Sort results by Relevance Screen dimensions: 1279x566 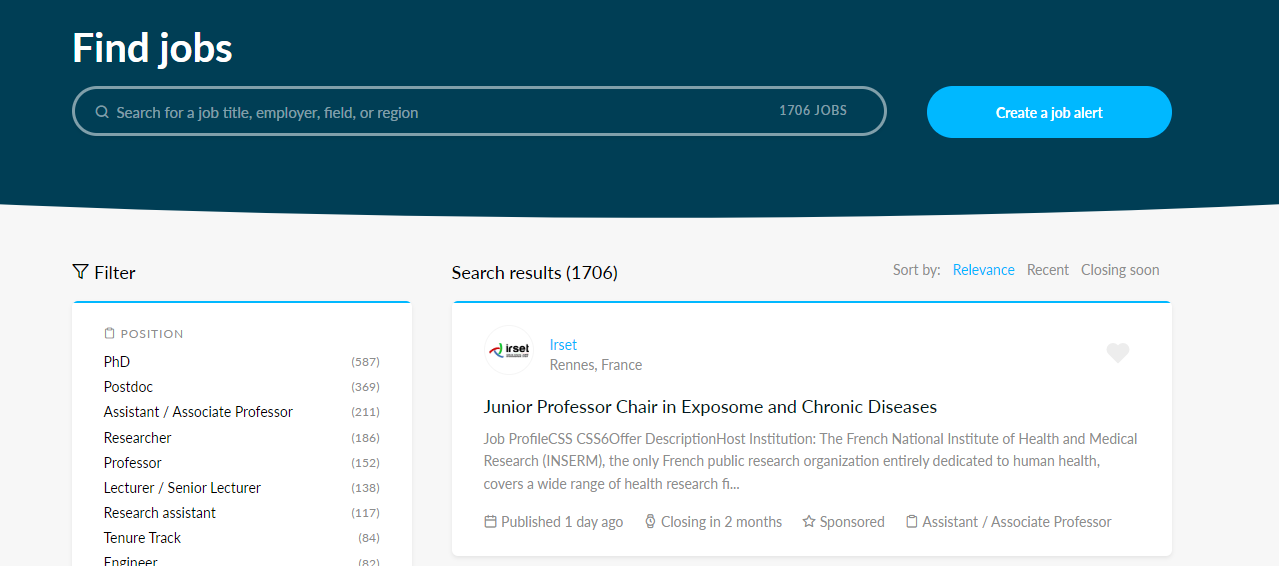[x=983, y=270]
